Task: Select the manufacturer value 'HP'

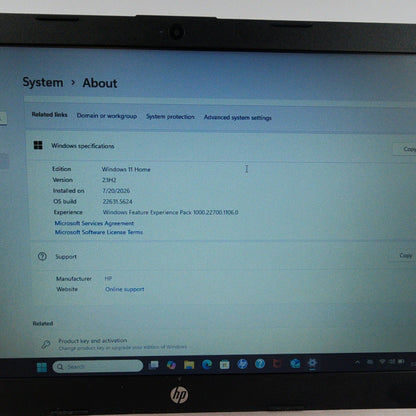Action: (108, 278)
